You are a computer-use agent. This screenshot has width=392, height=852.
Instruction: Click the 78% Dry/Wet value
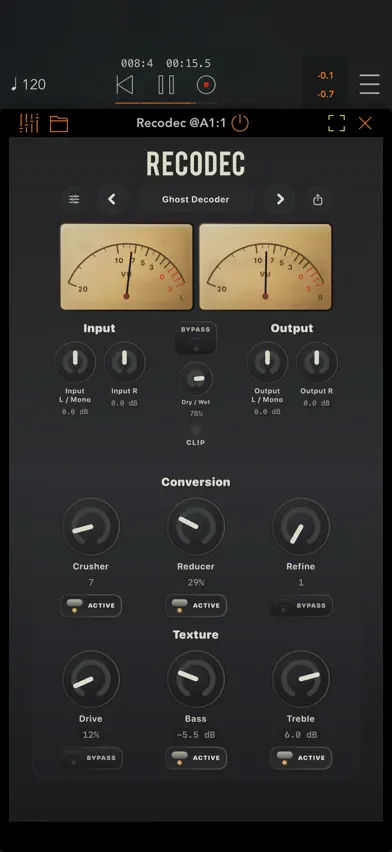pyautogui.click(x=196, y=414)
